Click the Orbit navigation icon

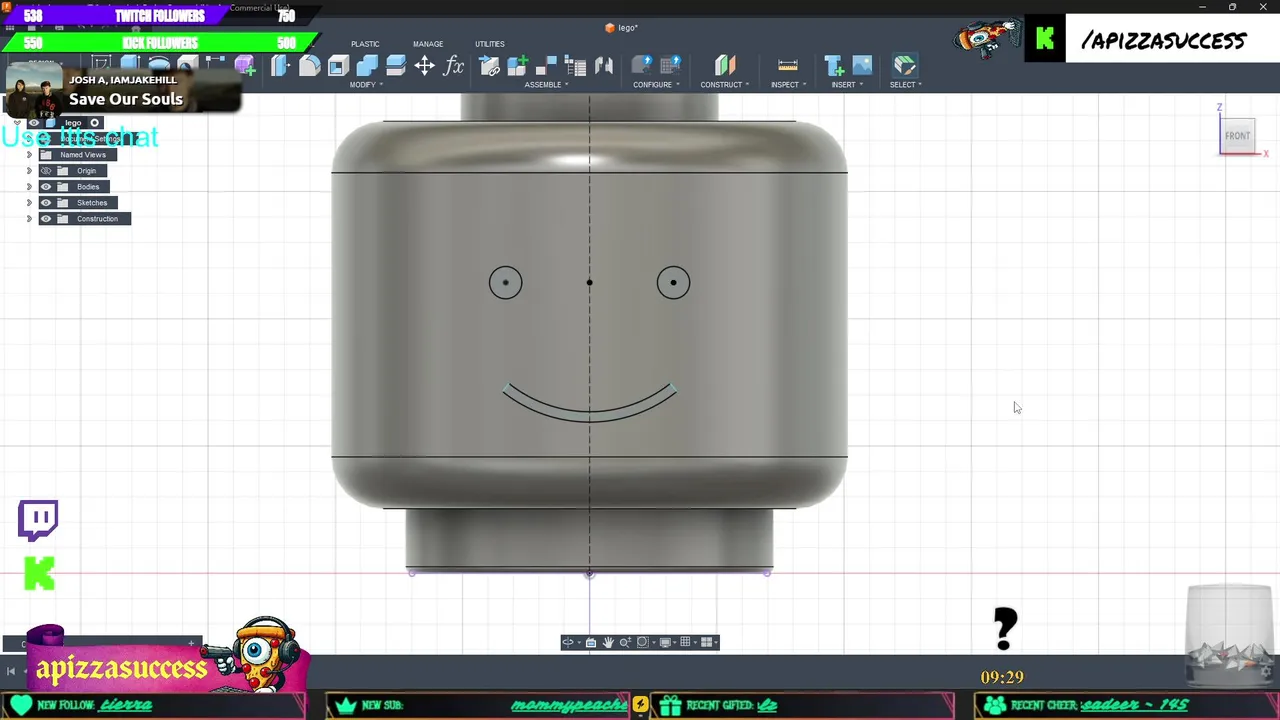tap(568, 642)
